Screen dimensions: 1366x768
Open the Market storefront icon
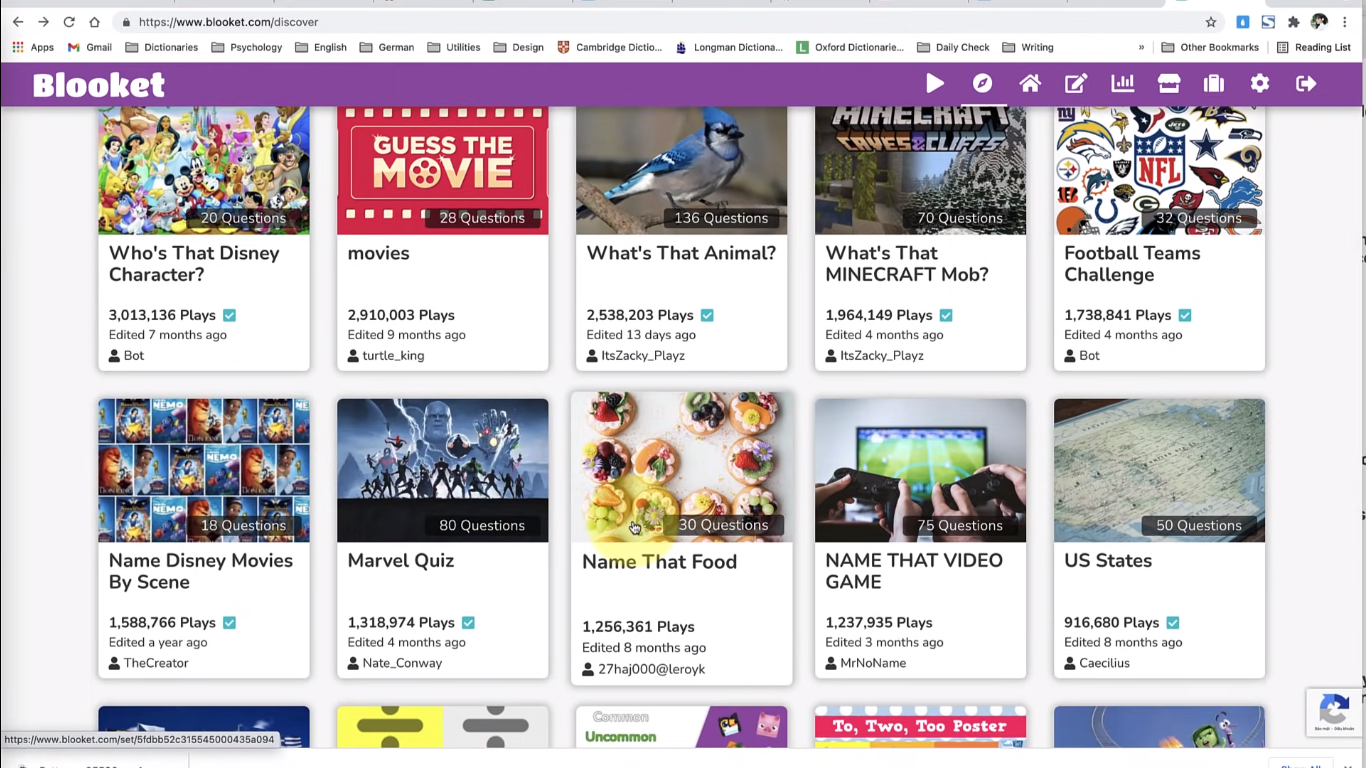click(x=1169, y=84)
